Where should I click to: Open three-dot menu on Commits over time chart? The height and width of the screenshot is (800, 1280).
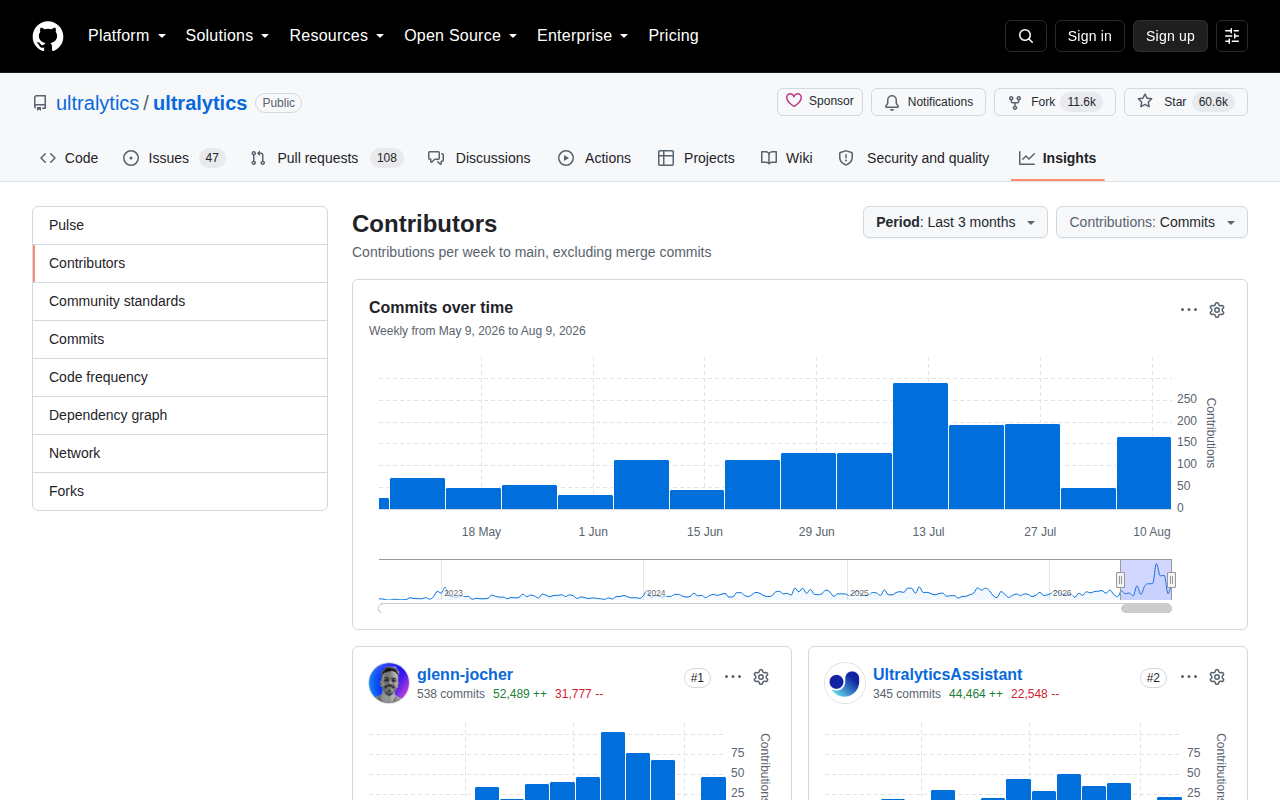click(1189, 310)
